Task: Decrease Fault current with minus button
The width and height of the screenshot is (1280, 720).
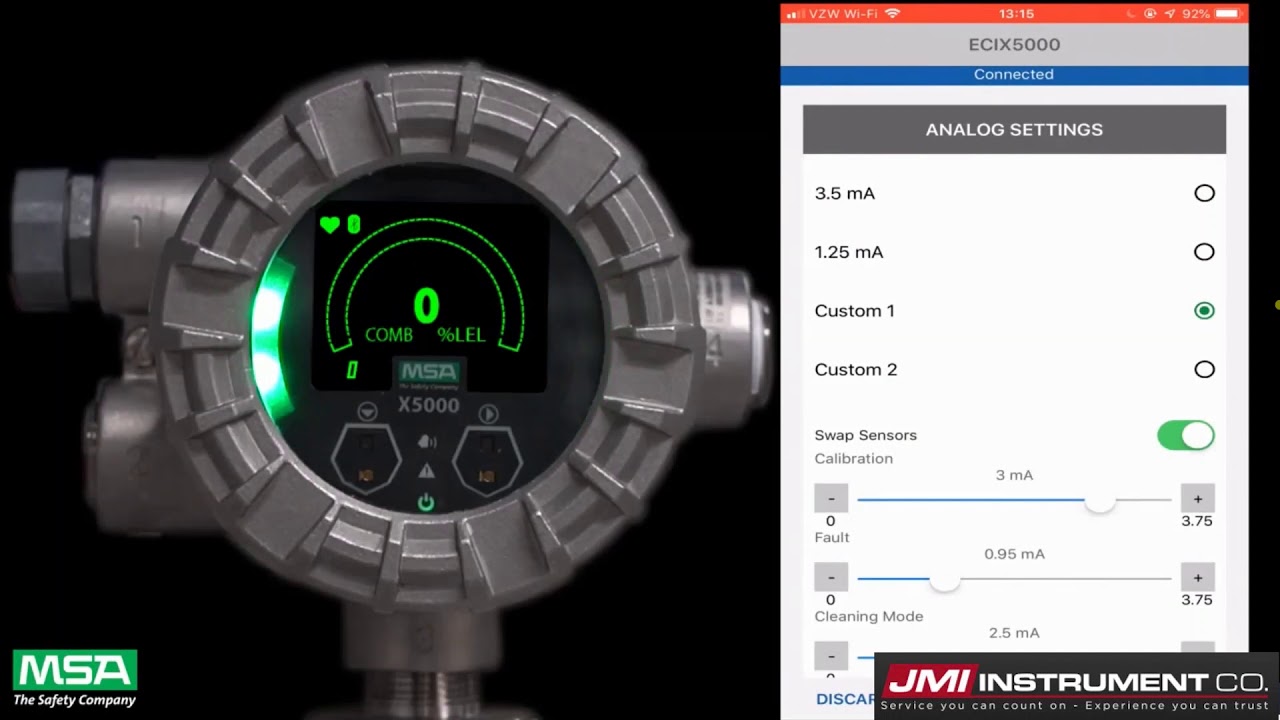Action: click(x=831, y=577)
